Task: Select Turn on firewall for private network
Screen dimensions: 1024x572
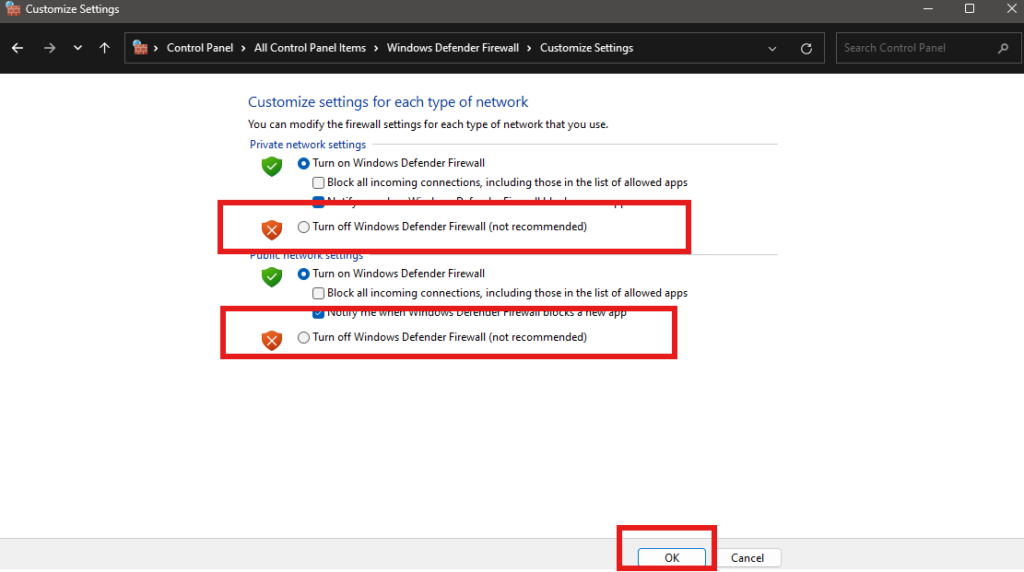Action: (304, 163)
